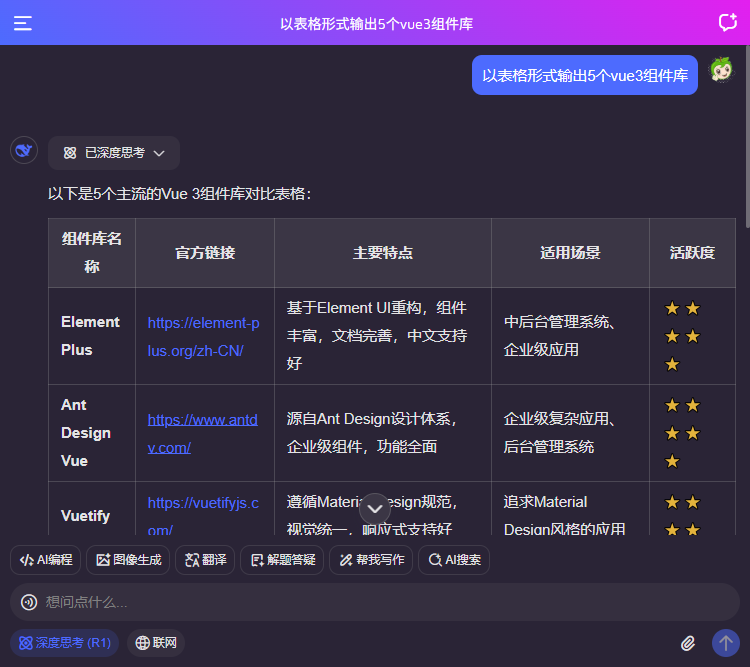
Task: Select the 图像生成 shortcut
Action: click(128, 560)
